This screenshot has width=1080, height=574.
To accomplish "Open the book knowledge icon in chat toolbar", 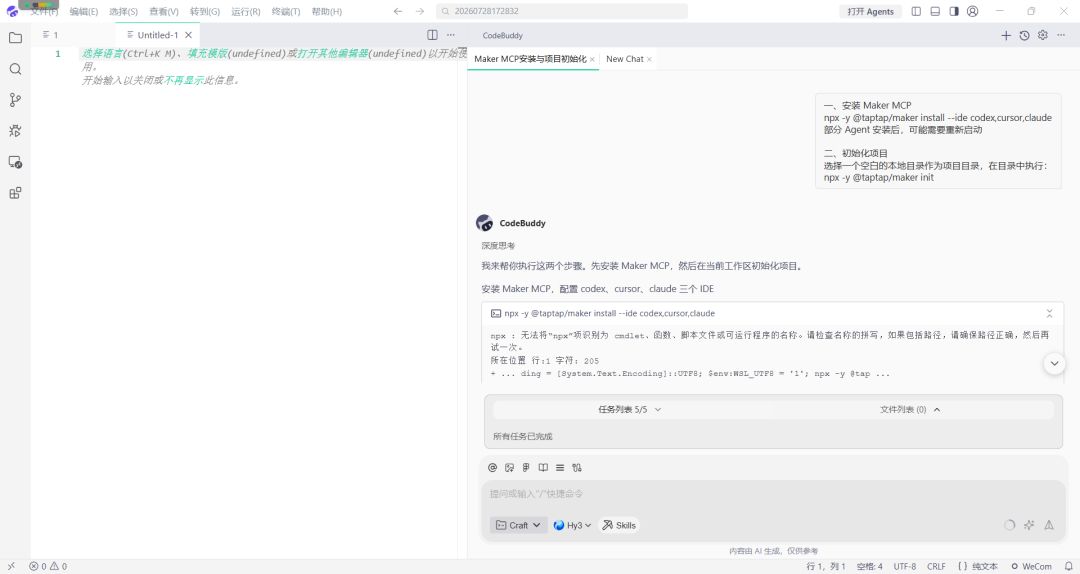I will [x=543, y=467].
